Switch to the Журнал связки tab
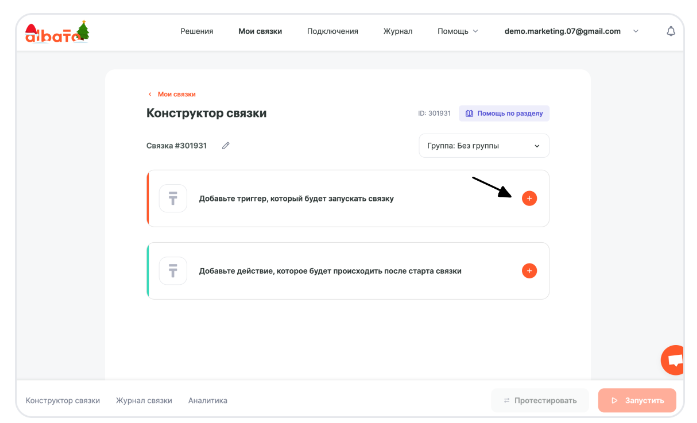Viewport: 697px width, 423px height. pos(144,400)
